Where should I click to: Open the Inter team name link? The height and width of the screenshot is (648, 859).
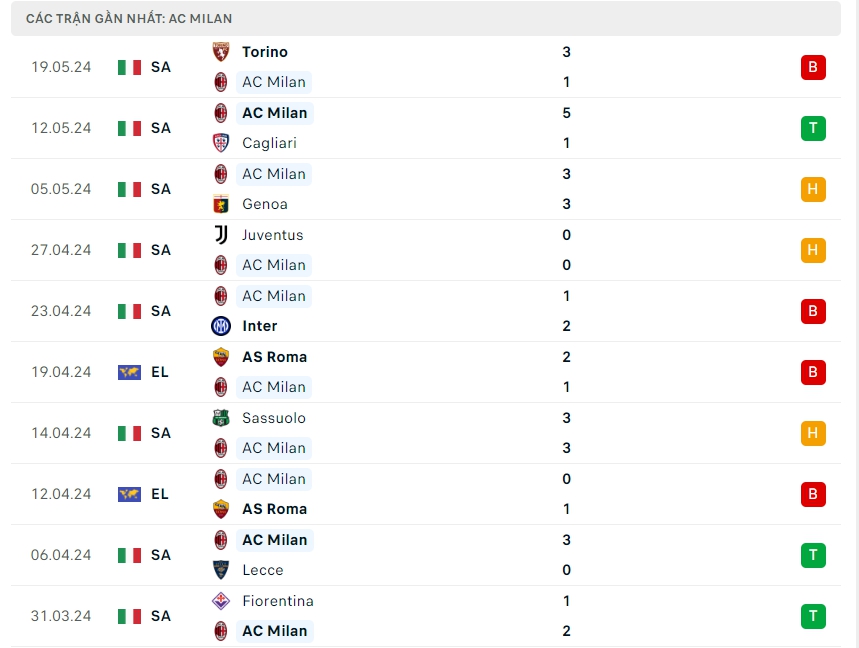pyautogui.click(x=259, y=326)
